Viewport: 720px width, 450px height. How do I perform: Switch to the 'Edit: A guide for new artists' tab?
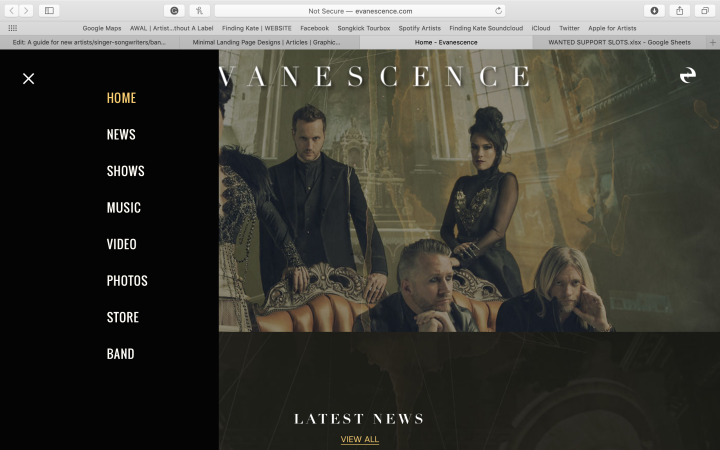pyautogui.click(x=90, y=42)
